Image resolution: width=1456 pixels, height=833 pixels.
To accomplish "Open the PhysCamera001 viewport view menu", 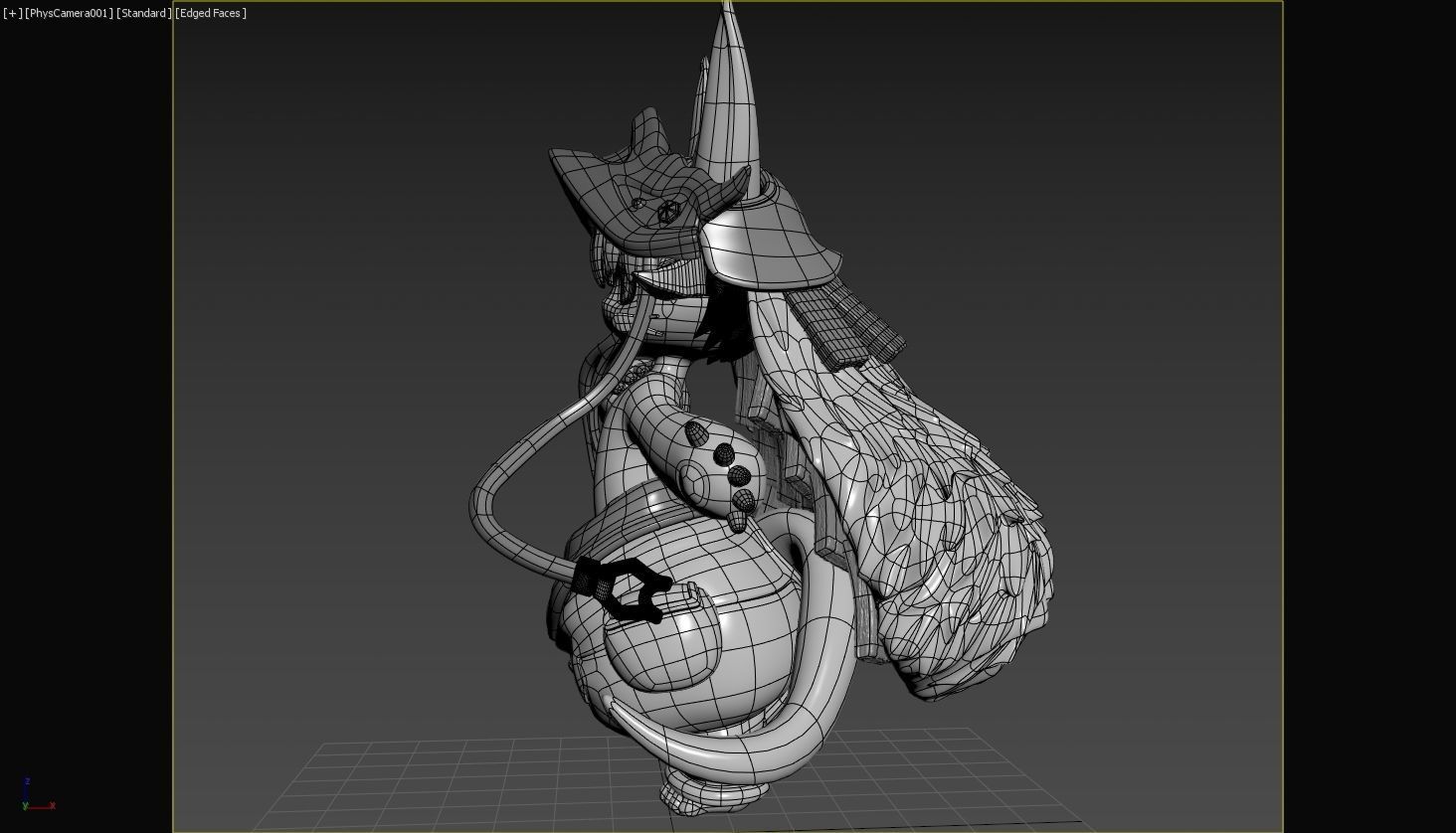I will pyautogui.click(x=69, y=13).
